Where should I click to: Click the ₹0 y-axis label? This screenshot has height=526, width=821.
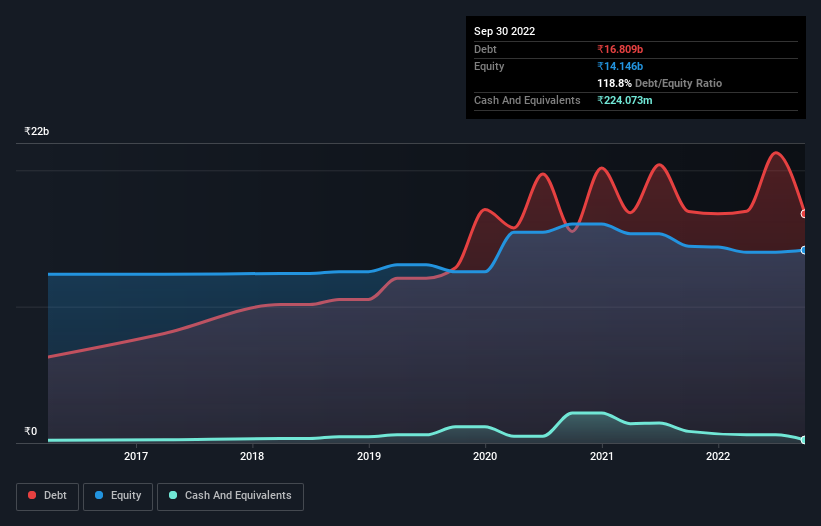coord(30,431)
